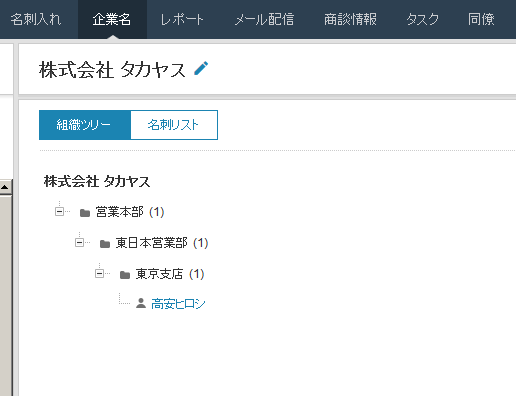Collapse the 営業本部 tree node
516x396 pixels.
tap(59, 211)
